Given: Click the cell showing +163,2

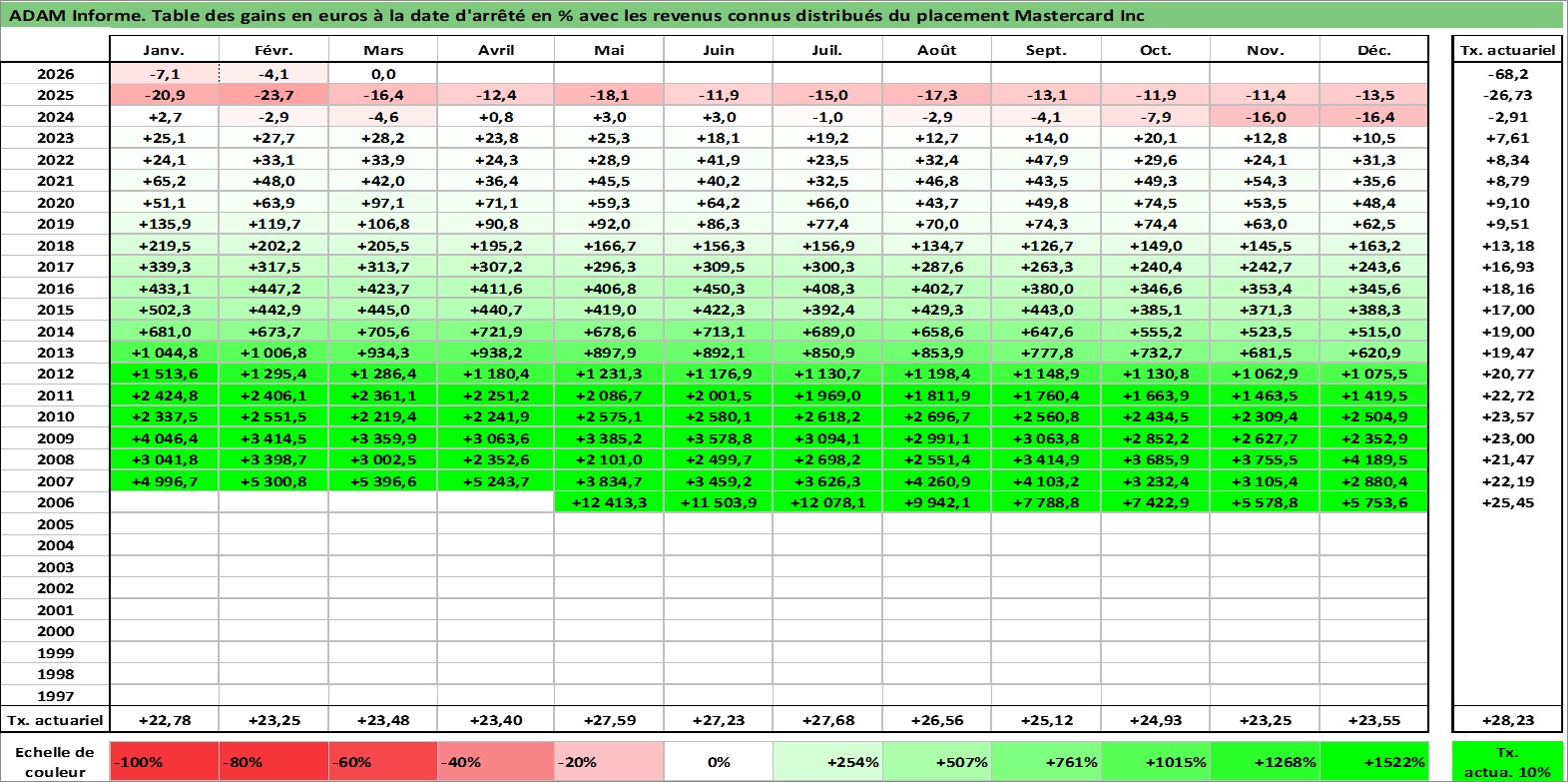Looking at the screenshot, I should click(x=1374, y=246).
